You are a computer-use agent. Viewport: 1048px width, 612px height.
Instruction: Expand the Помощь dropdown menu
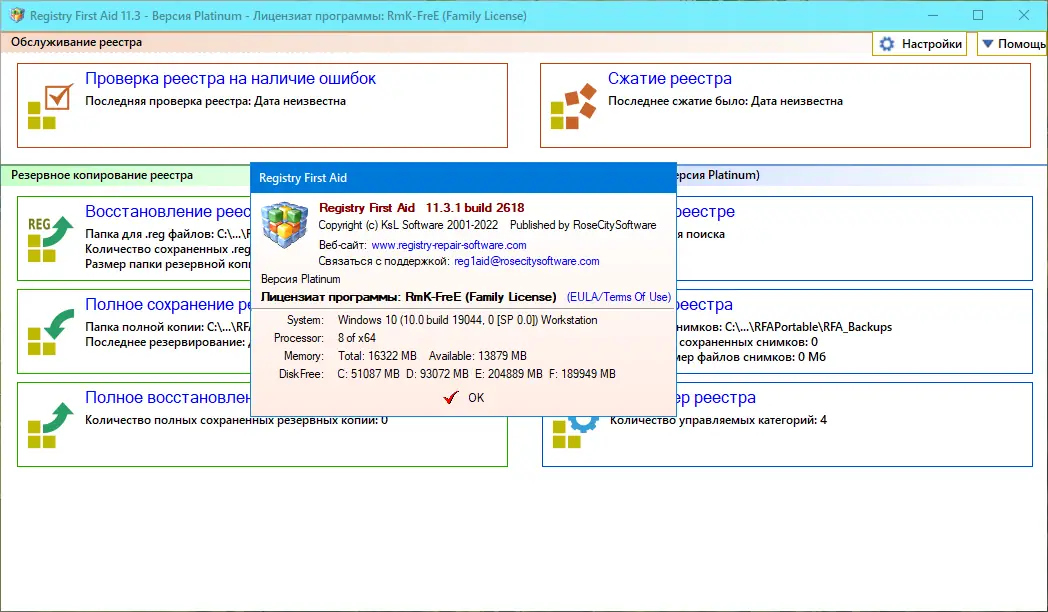[1013, 44]
